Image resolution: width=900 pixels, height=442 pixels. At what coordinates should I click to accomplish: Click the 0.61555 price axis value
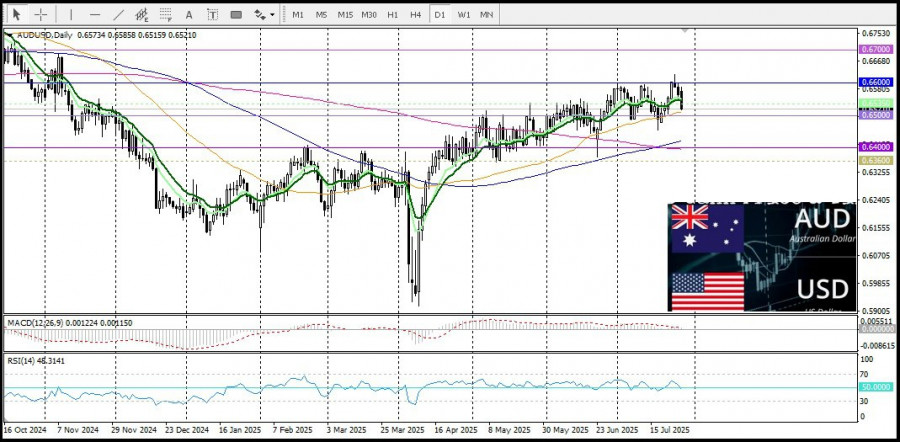[876, 228]
